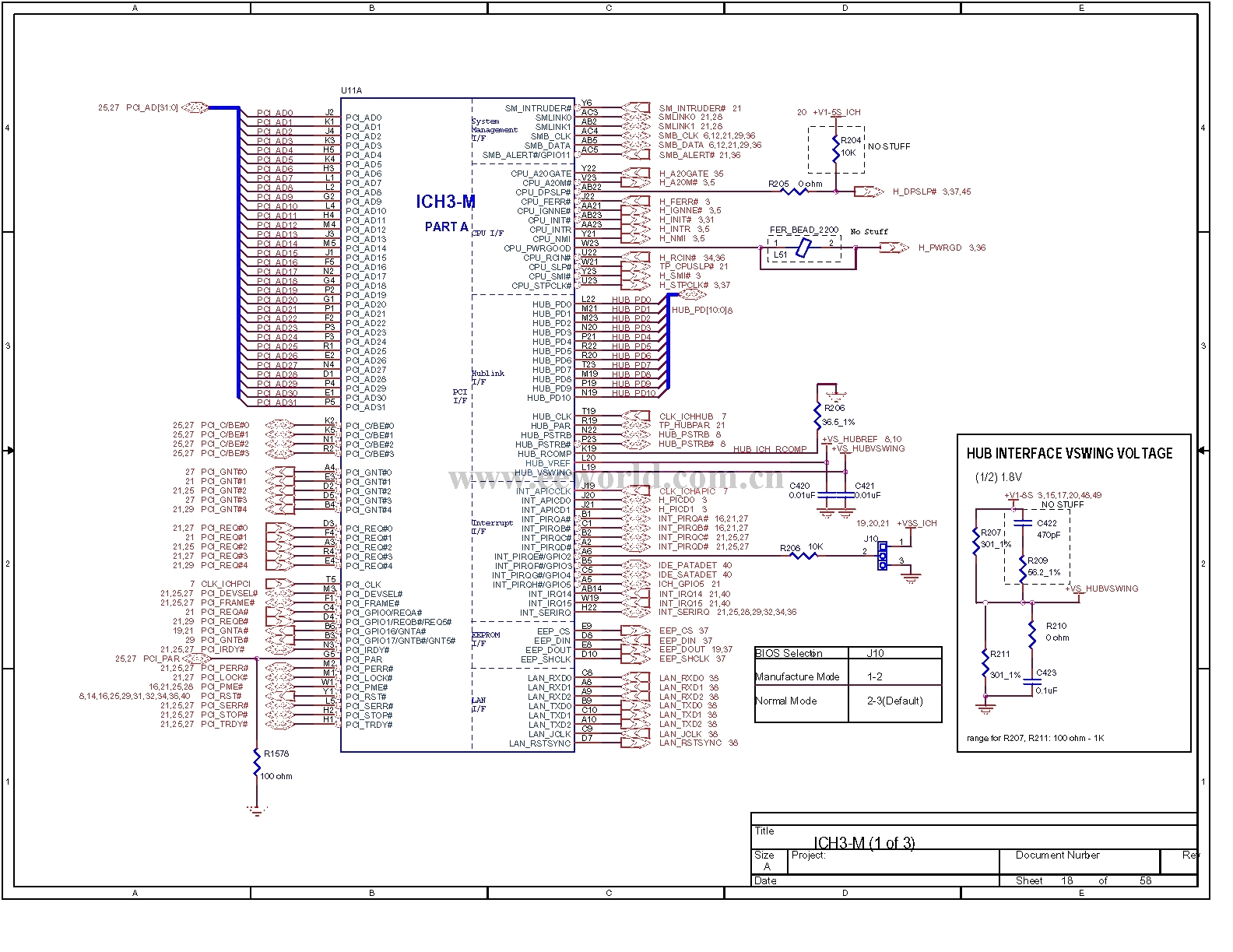Click the PCI_AD[31:0] bus port

coord(195,107)
